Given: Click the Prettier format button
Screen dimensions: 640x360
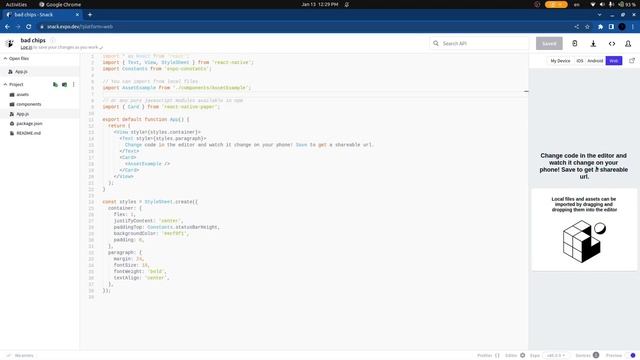Looking at the screenshot, I should click(488, 356).
